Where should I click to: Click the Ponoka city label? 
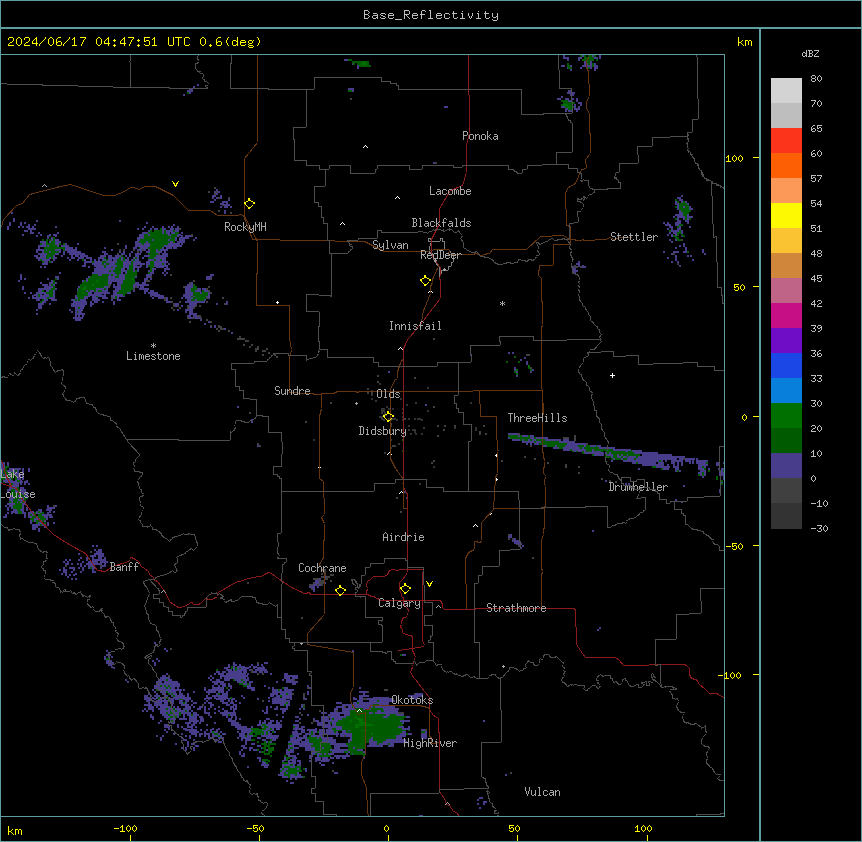480,136
